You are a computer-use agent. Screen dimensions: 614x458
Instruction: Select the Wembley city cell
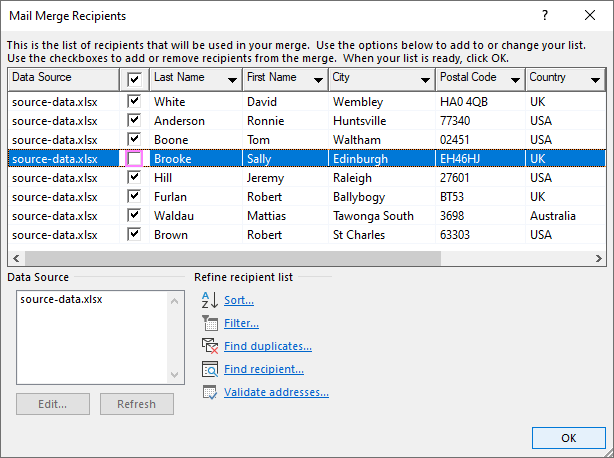(x=382, y=102)
